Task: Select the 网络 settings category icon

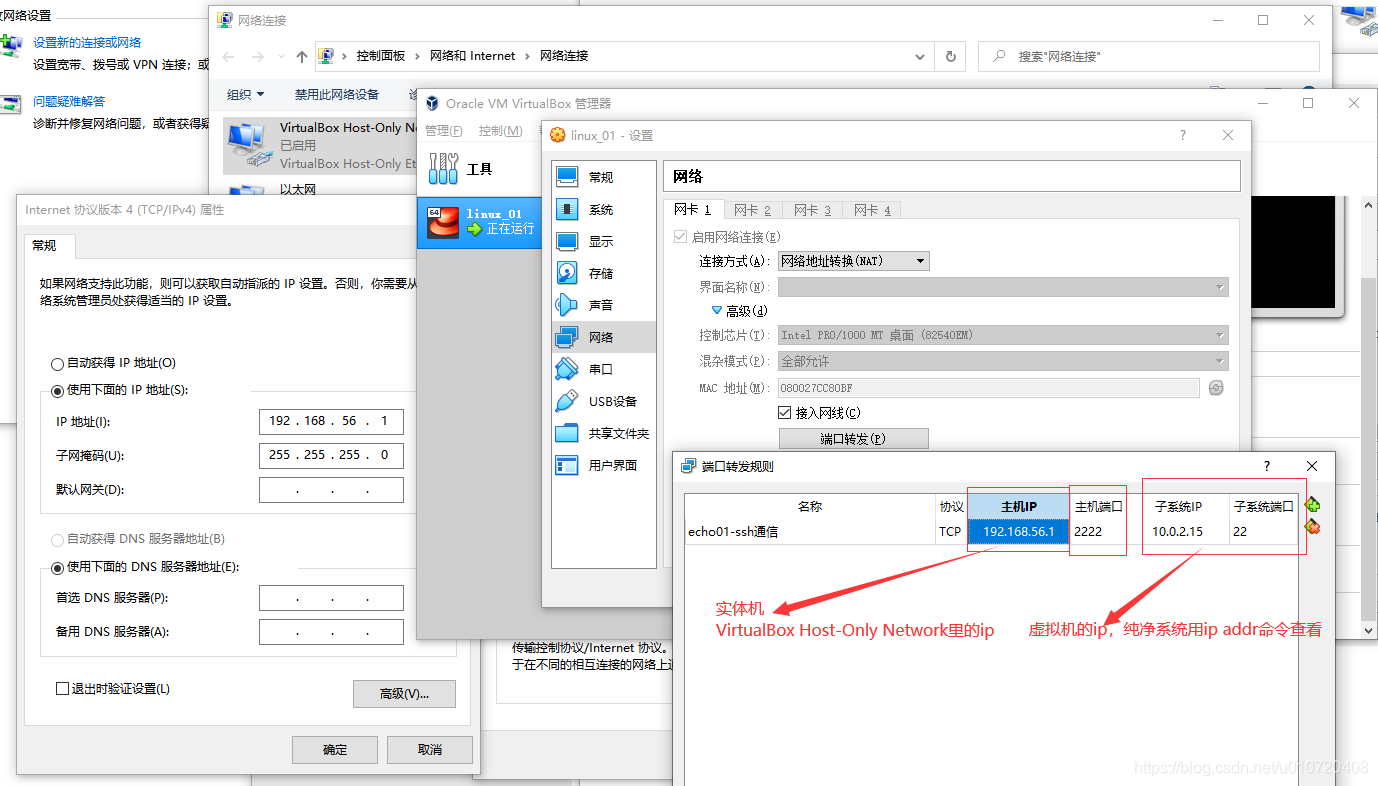Action: click(x=567, y=337)
